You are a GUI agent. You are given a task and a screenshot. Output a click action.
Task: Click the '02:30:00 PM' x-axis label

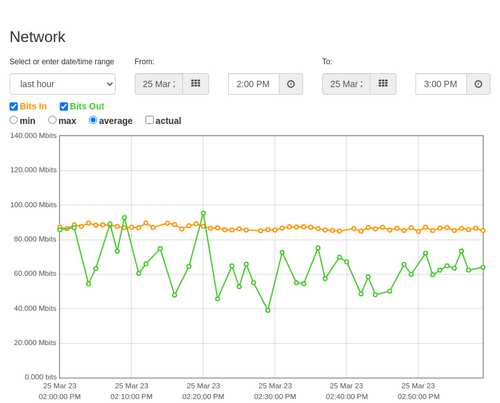coord(275,397)
